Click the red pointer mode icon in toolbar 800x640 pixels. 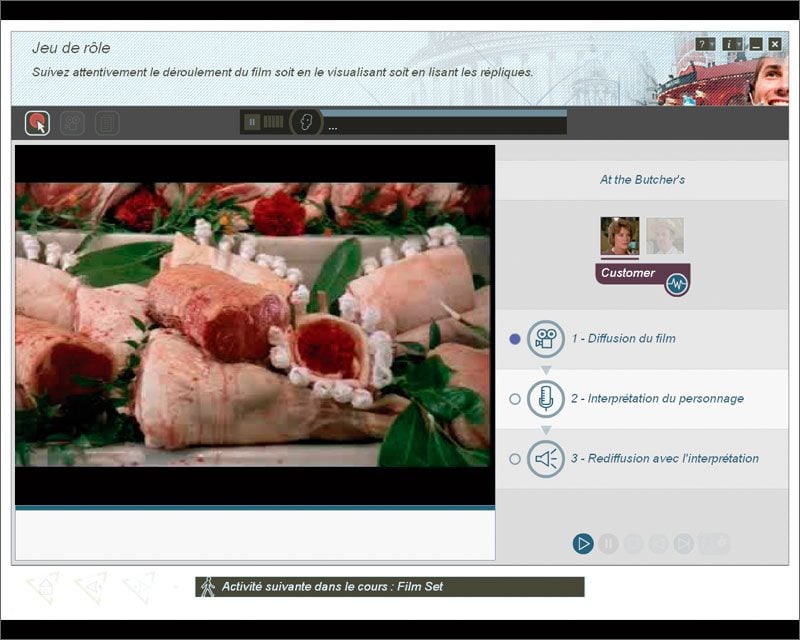pos(37,123)
